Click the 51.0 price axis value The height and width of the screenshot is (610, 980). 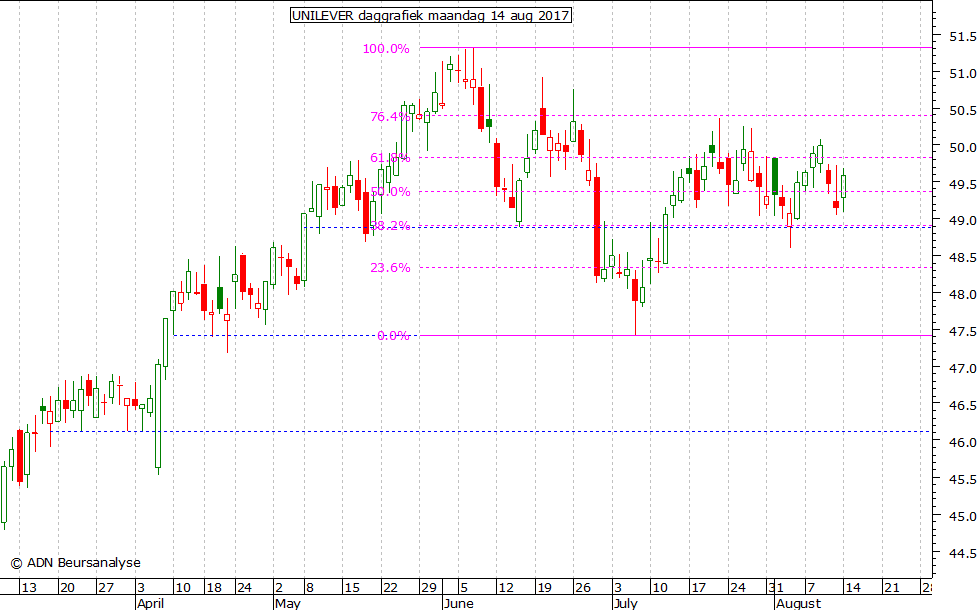tap(962, 74)
